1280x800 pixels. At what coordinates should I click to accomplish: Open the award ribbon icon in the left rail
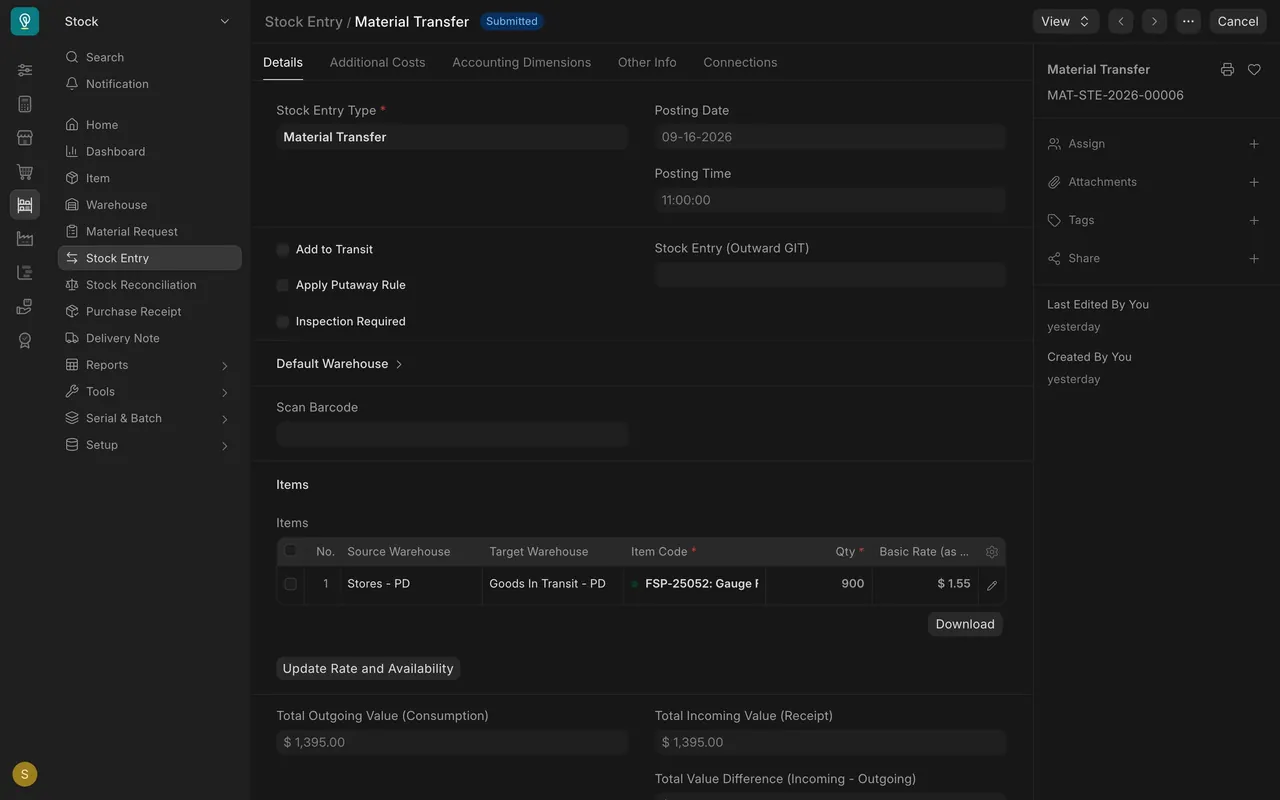click(25, 340)
